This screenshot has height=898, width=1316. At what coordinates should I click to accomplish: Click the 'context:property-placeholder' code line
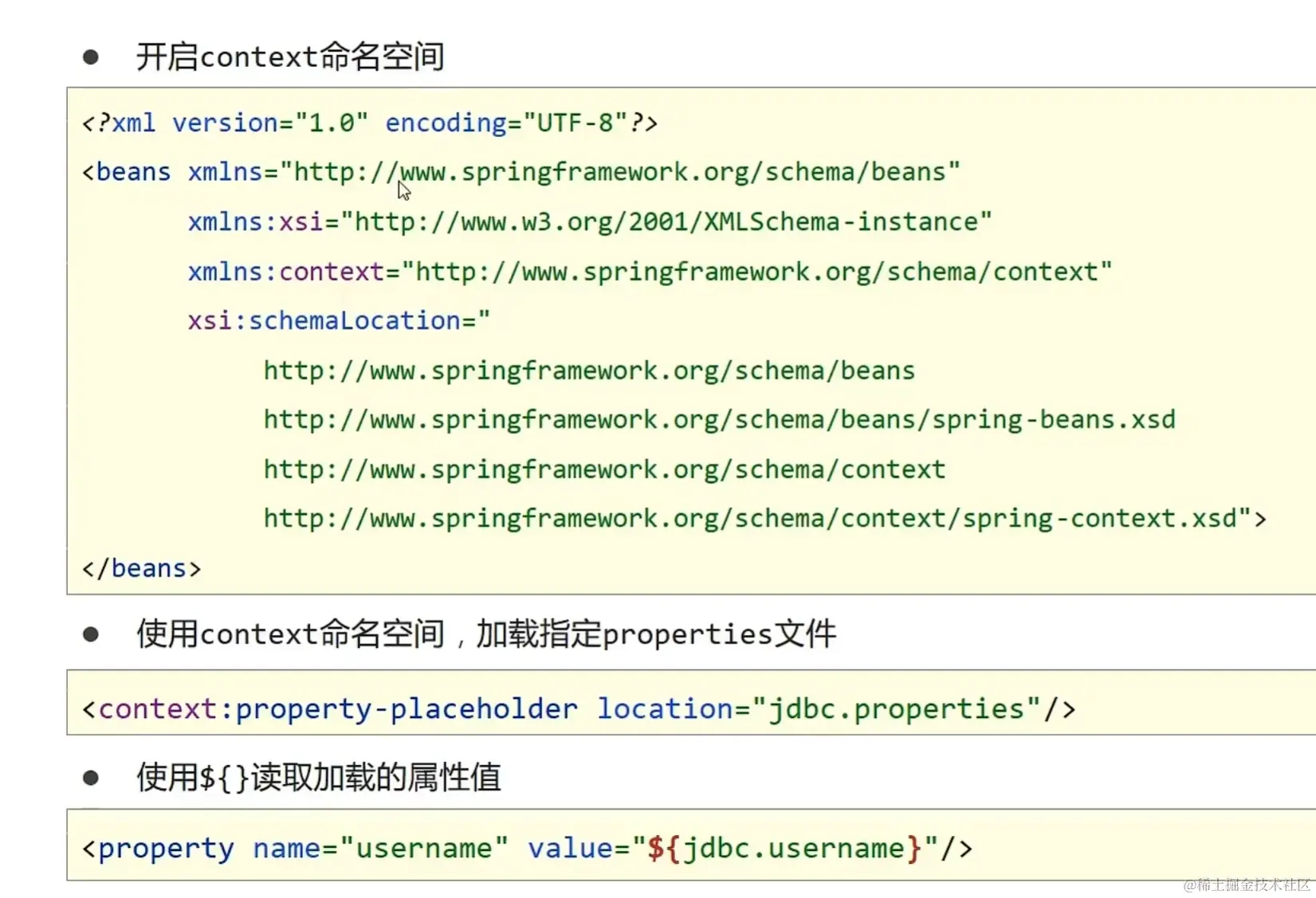click(x=579, y=708)
